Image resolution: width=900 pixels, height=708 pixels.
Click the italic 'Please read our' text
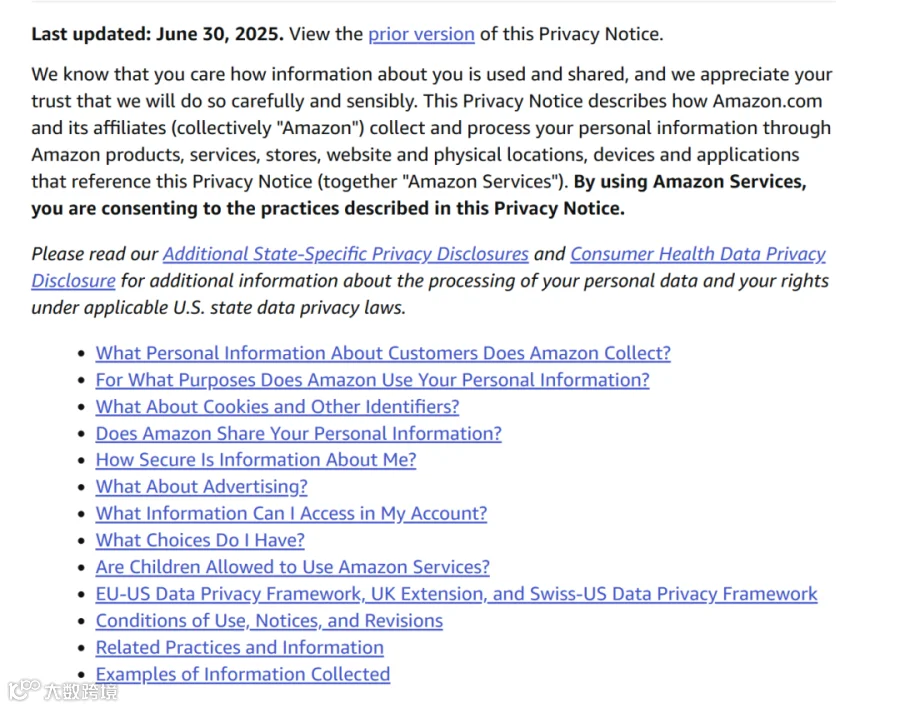coord(95,254)
